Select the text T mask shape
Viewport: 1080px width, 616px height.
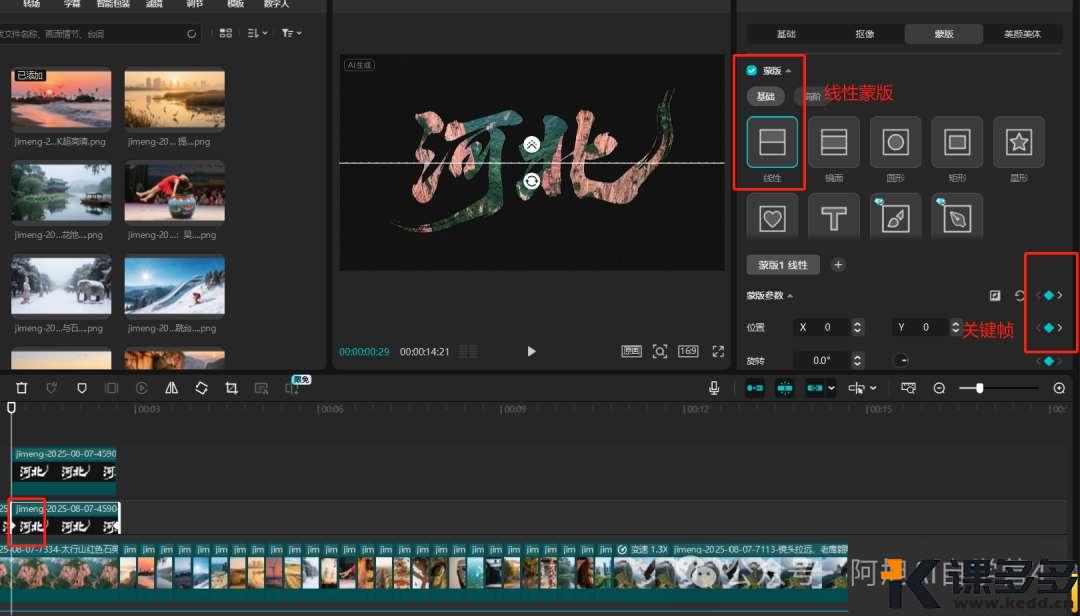(x=833, y=218)
